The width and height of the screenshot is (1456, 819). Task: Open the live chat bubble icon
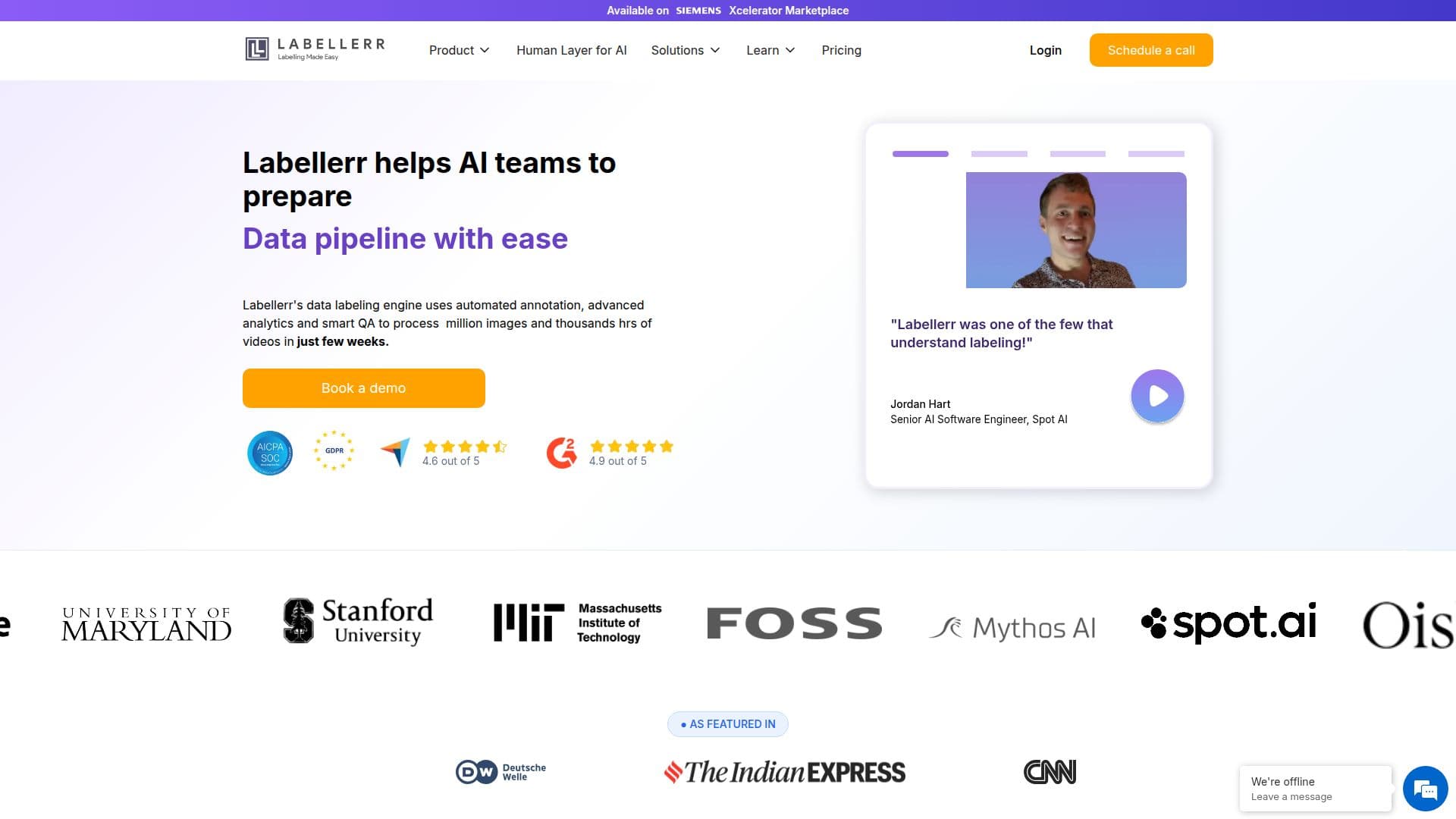[x=1426, y=789]
